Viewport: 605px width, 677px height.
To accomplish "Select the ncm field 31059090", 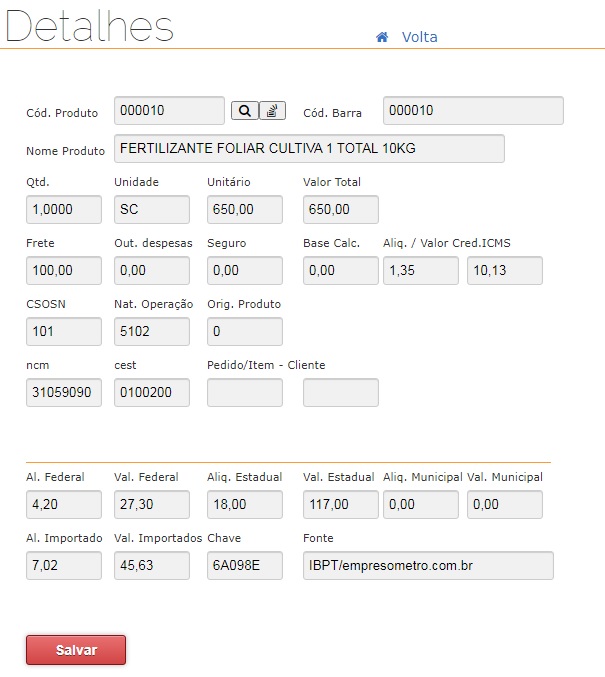I will pyautogui.click(x=64, y=393).
